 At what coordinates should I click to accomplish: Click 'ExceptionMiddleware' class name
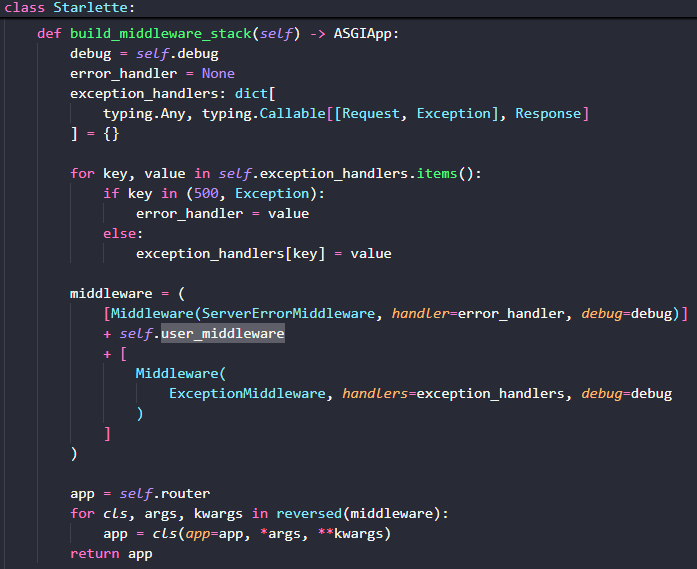coord(247,393)
